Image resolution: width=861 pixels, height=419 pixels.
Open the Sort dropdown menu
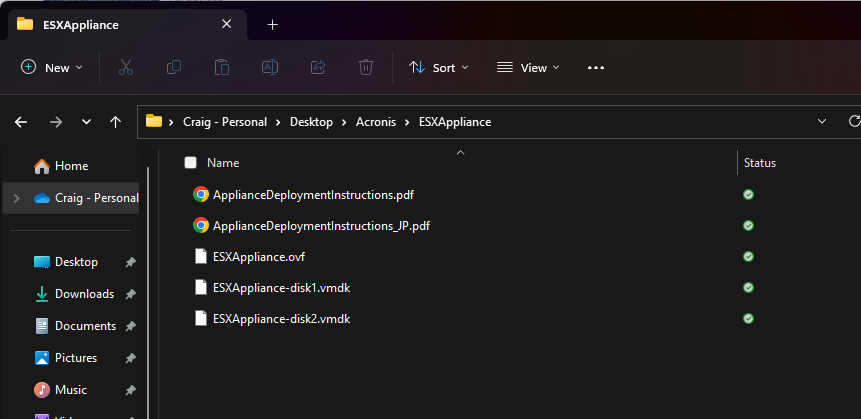[439, 68]
